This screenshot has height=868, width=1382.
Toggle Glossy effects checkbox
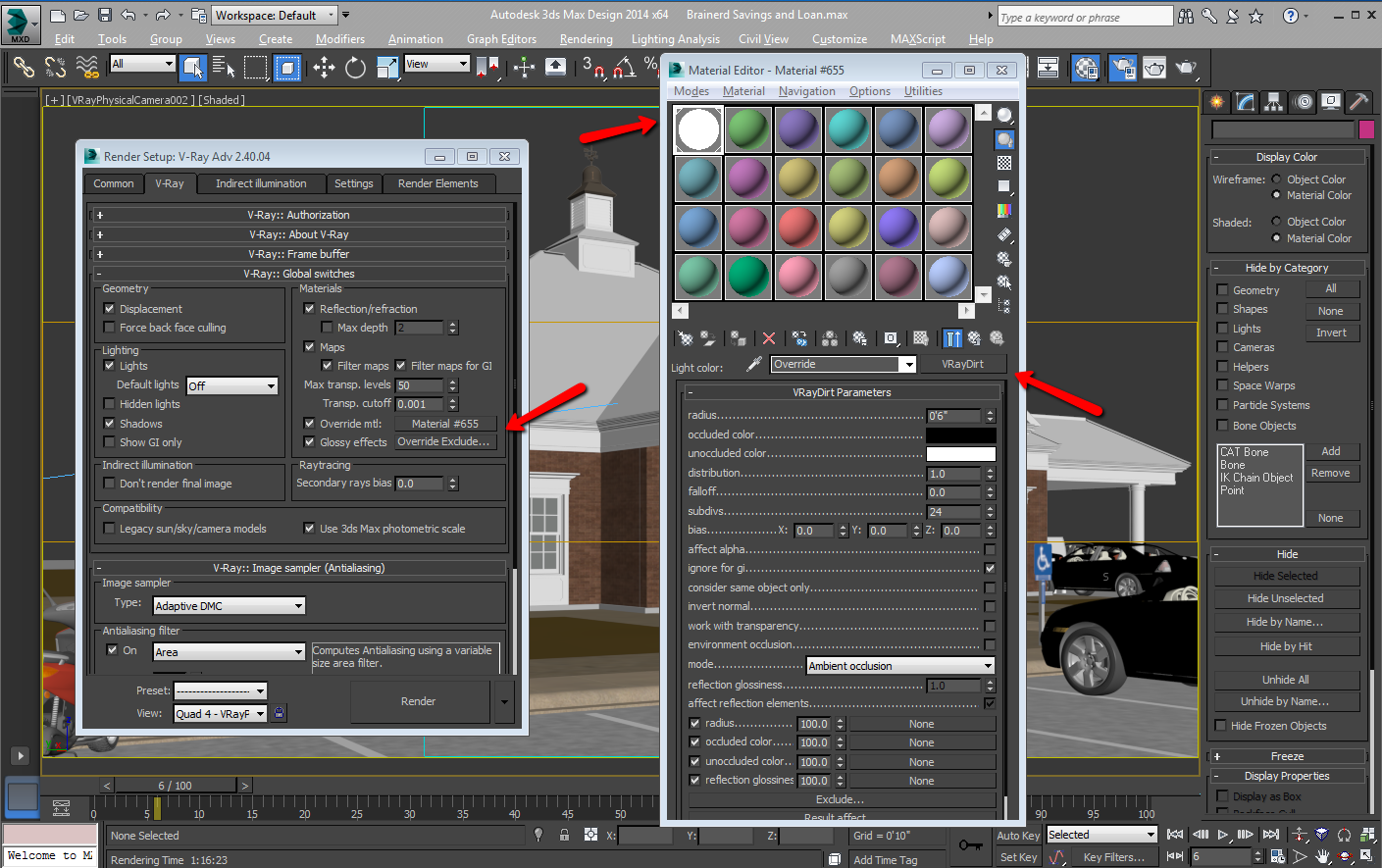tap(309, 441)
